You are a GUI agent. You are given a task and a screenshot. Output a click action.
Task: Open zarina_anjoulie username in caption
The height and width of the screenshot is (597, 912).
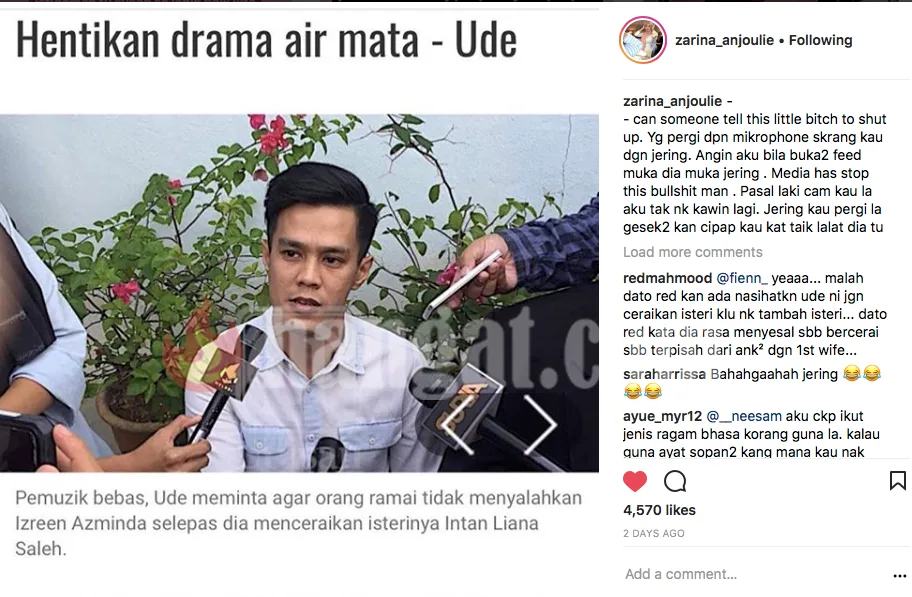[x=672, y=101]
